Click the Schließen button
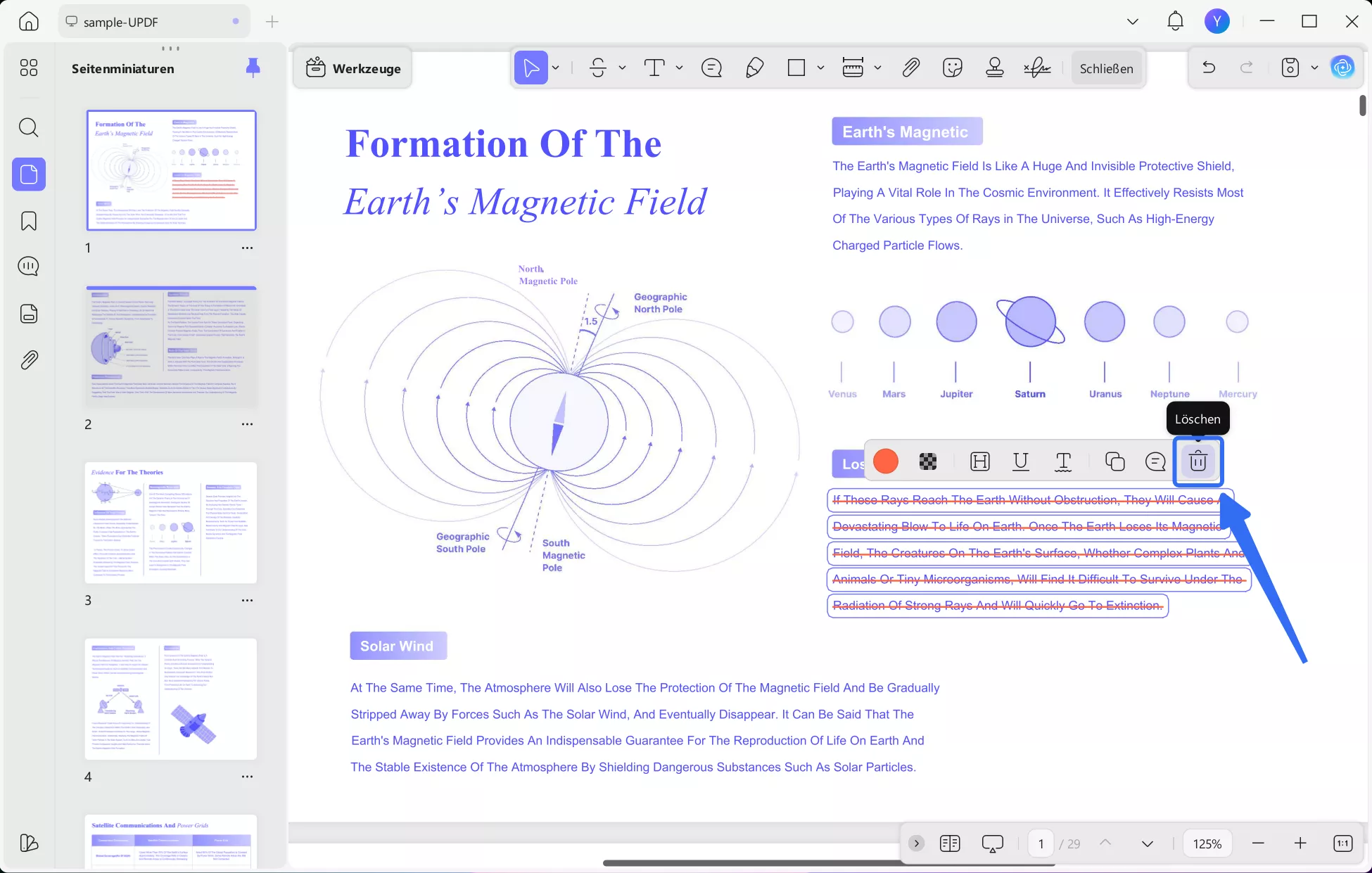Screen dimensions: 1372x873 tap(1106, 68)
